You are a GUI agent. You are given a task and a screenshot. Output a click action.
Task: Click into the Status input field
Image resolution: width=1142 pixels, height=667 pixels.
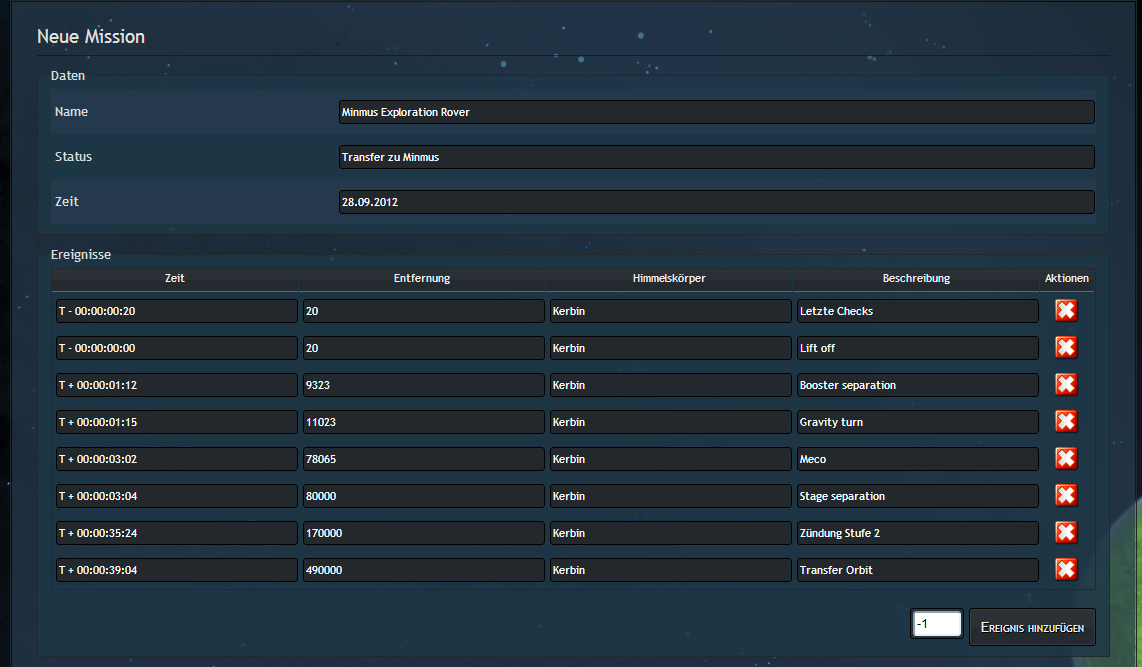point(716,157)
